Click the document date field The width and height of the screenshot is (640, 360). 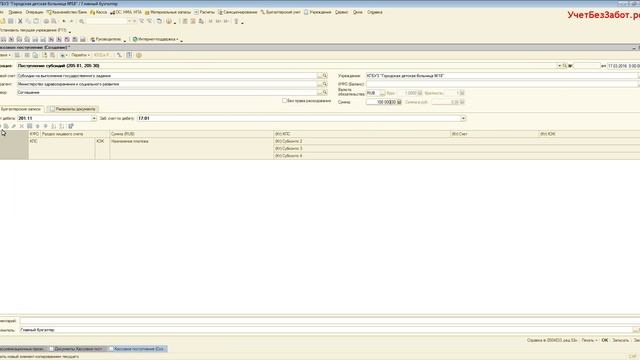tap(623, 66)
